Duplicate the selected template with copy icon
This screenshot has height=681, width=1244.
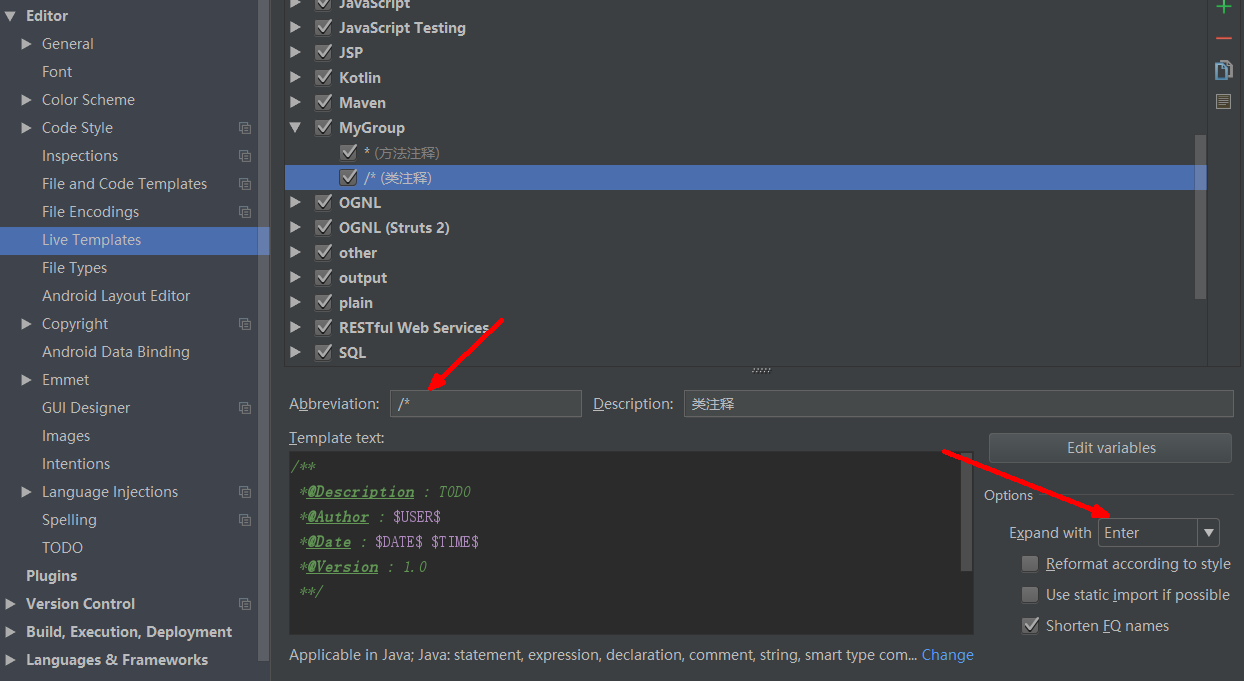point(1223,70)
